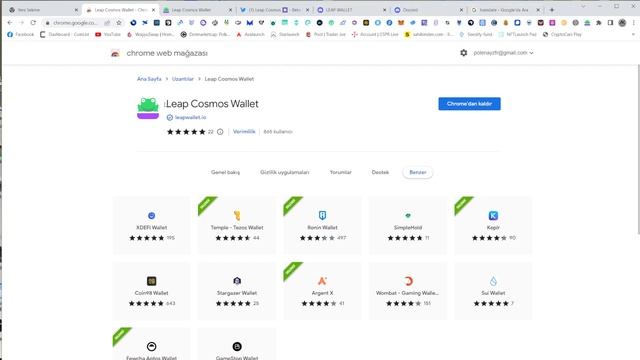The width and height of the screenshot is (640, 360).
Task: Click the Chrome'dan kaldır button
Action: point(469,104)
